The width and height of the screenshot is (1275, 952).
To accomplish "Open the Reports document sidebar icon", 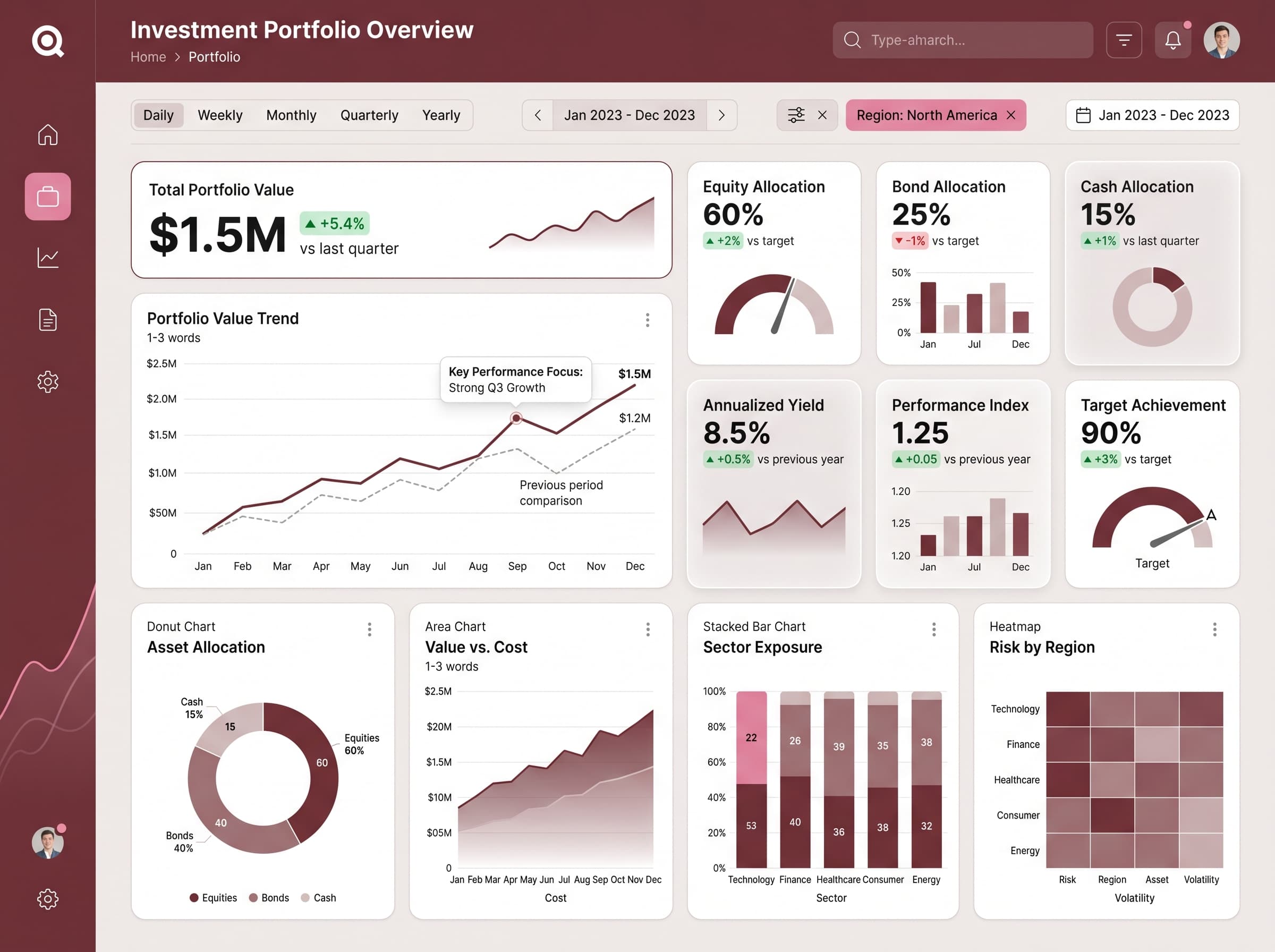I will (48, 320).
